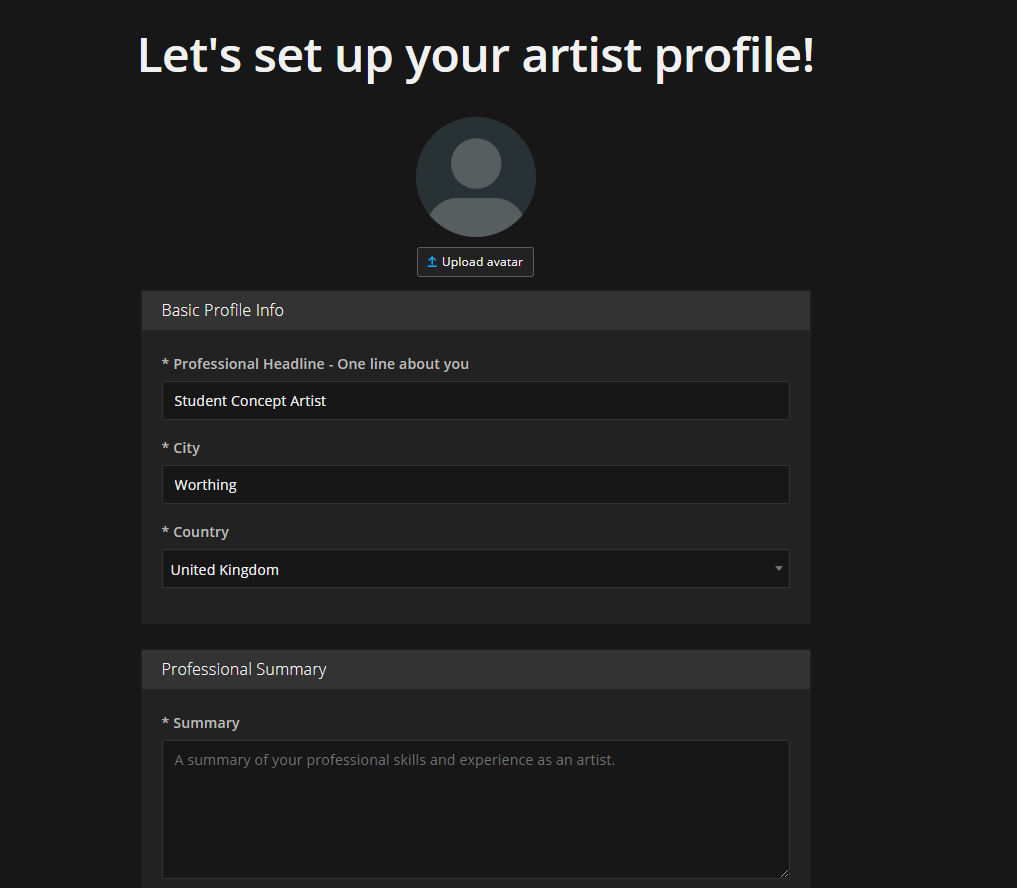
Task: Click the Professional Summary section header
Action: click(244, 669)
